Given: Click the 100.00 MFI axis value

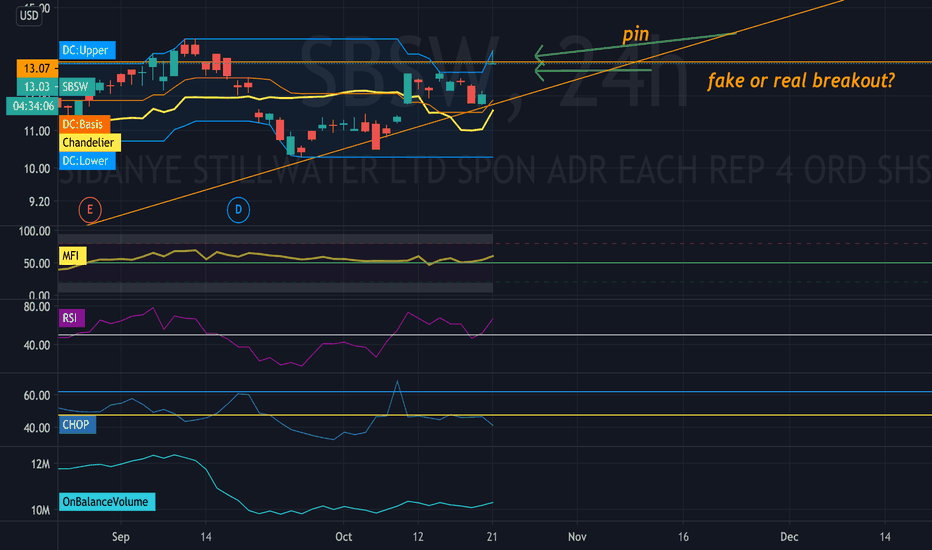Looking at the screenshot, I should (34, 231).
